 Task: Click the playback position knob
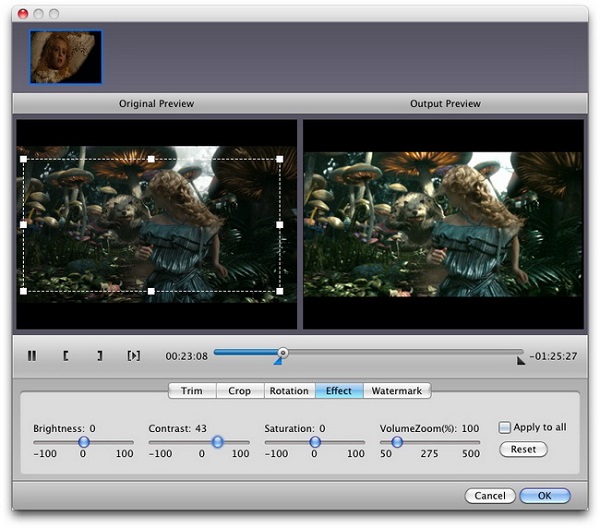point(283,352)
